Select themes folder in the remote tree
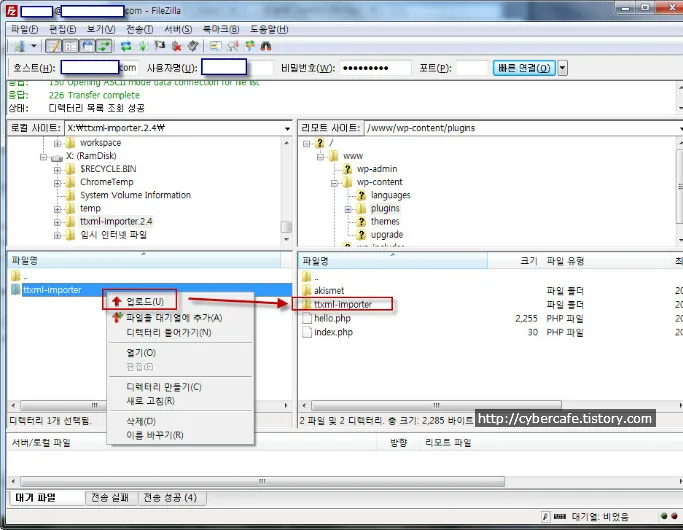Screen dimensions: 683x530 pyautogui.click(x=385, y=222)
